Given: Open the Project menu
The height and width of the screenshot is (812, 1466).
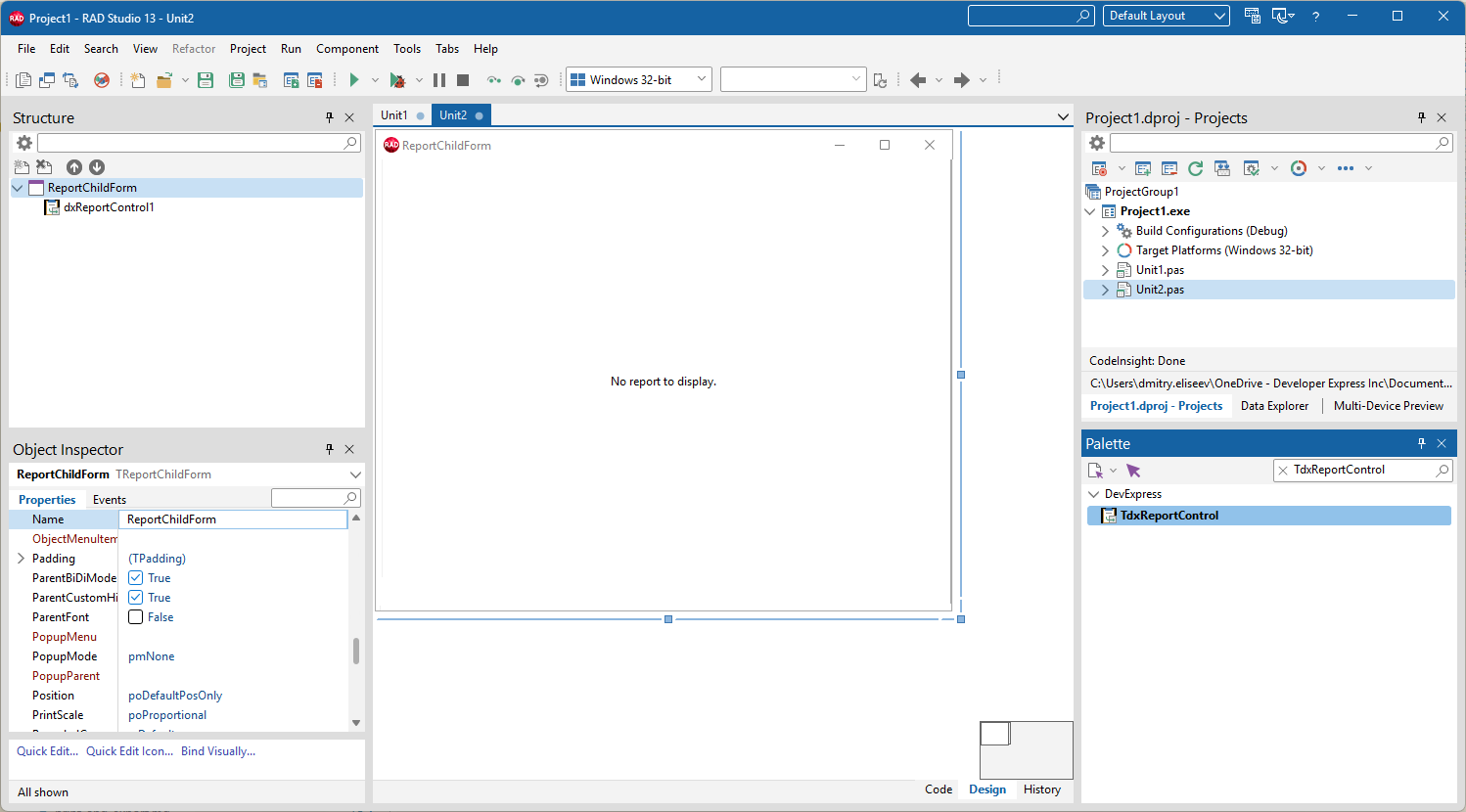Looking at the screenshot, I should [x=248, y=49].
